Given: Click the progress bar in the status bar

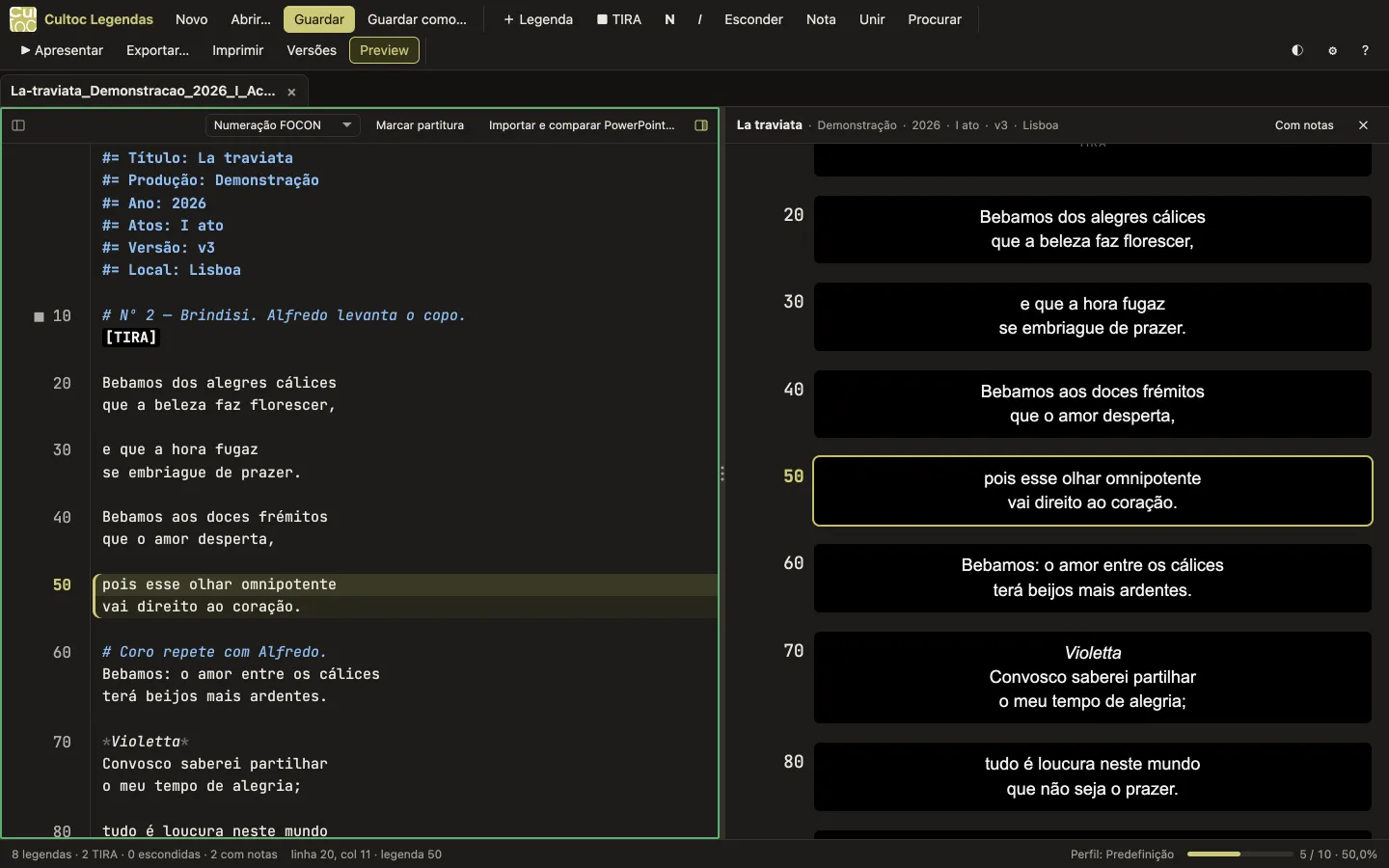Looking at the screenshot, I should 1239,854.
